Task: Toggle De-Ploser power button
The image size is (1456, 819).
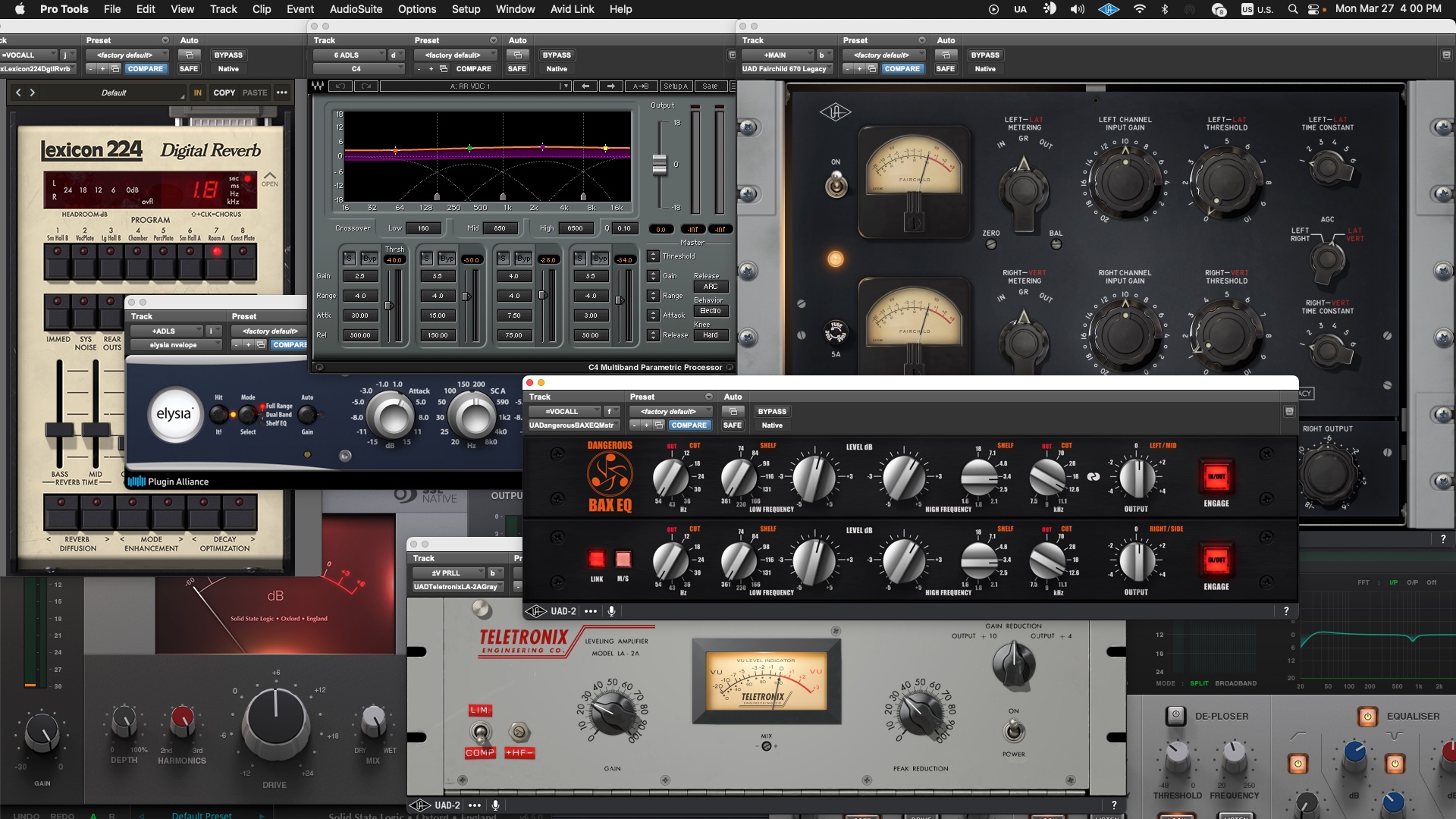Action: click(1175, 715)
